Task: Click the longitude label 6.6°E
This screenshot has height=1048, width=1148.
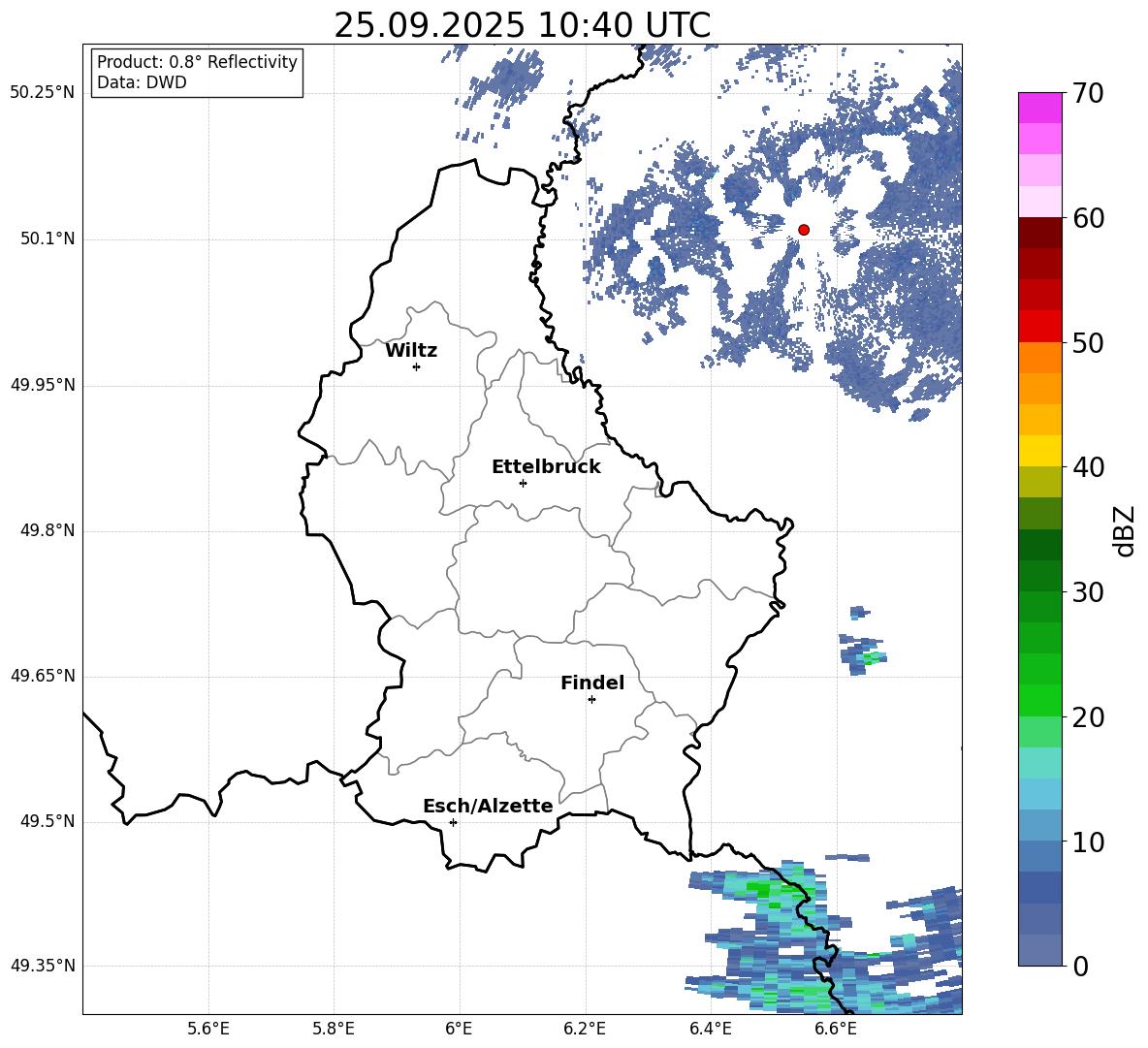Action: pyautogui.click(x=836, y=1029)
